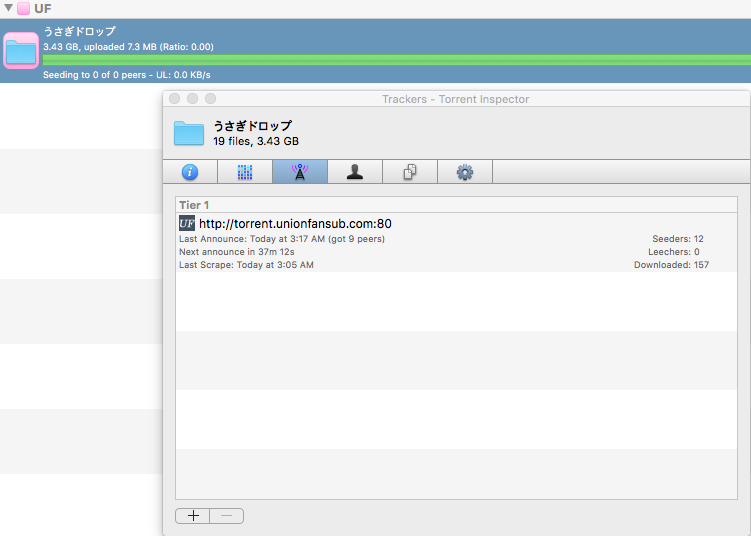Click the UF group label
751x536 pixels.
[43, 8]
